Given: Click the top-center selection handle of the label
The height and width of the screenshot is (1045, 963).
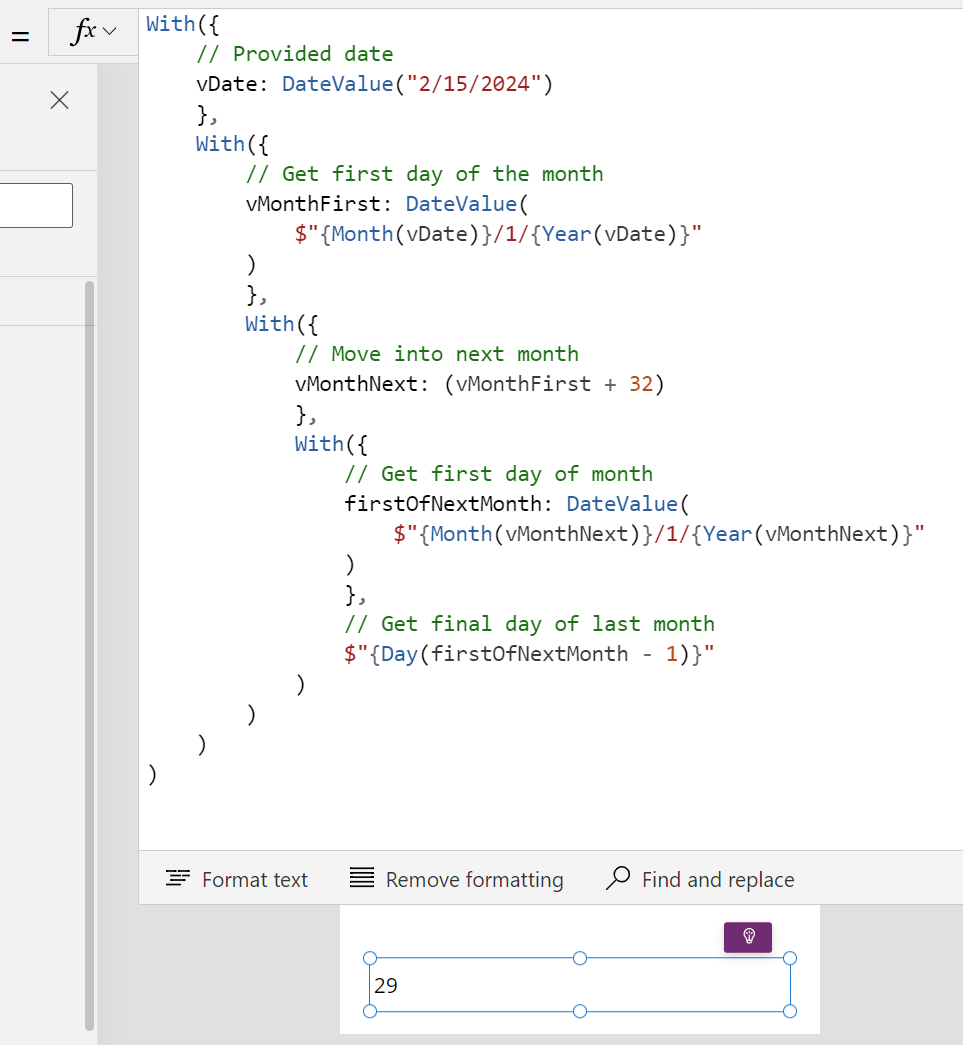Looking at the screenshot, I should pyautogui.click(x=580, y=958).
